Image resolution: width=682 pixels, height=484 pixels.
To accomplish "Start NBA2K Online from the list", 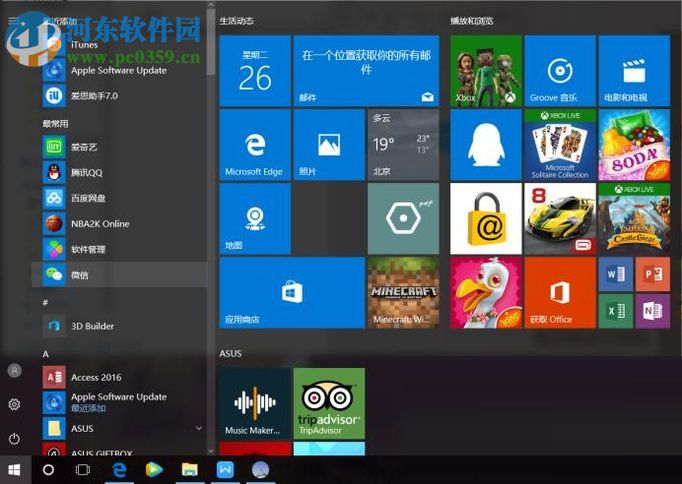I will click(120, 224).
